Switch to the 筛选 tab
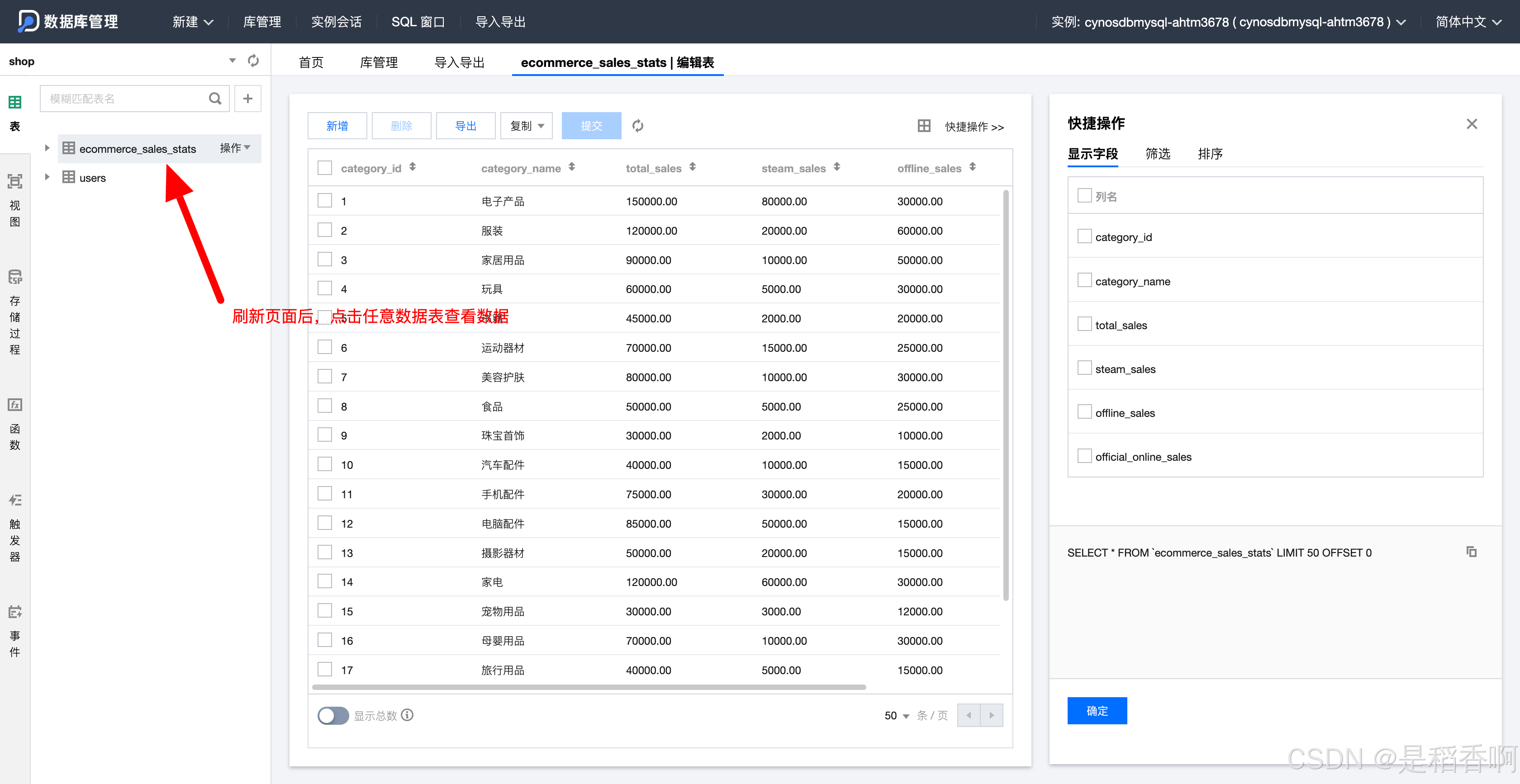 pyautogui.click(x=1157, y=154)
